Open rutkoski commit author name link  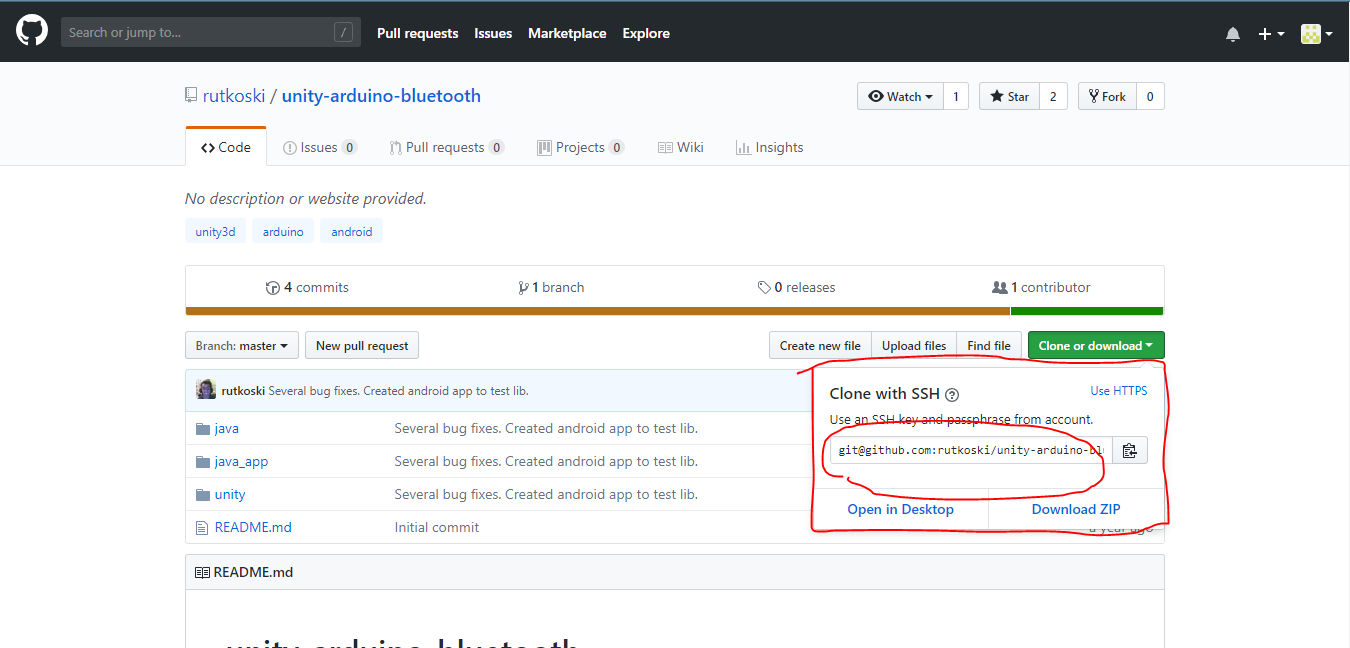[x=243, y=391]
